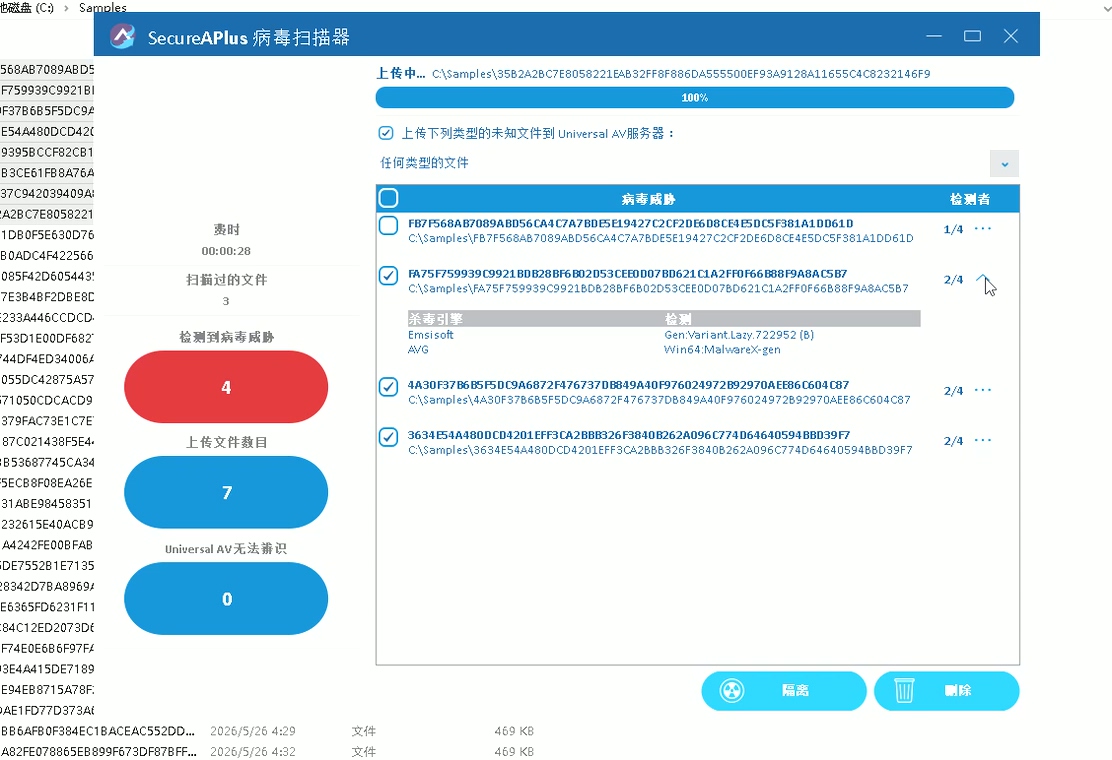1112x760 pixels.
Task: Collapse detection details for FA75F759939C row
Action: pos(983,279)
